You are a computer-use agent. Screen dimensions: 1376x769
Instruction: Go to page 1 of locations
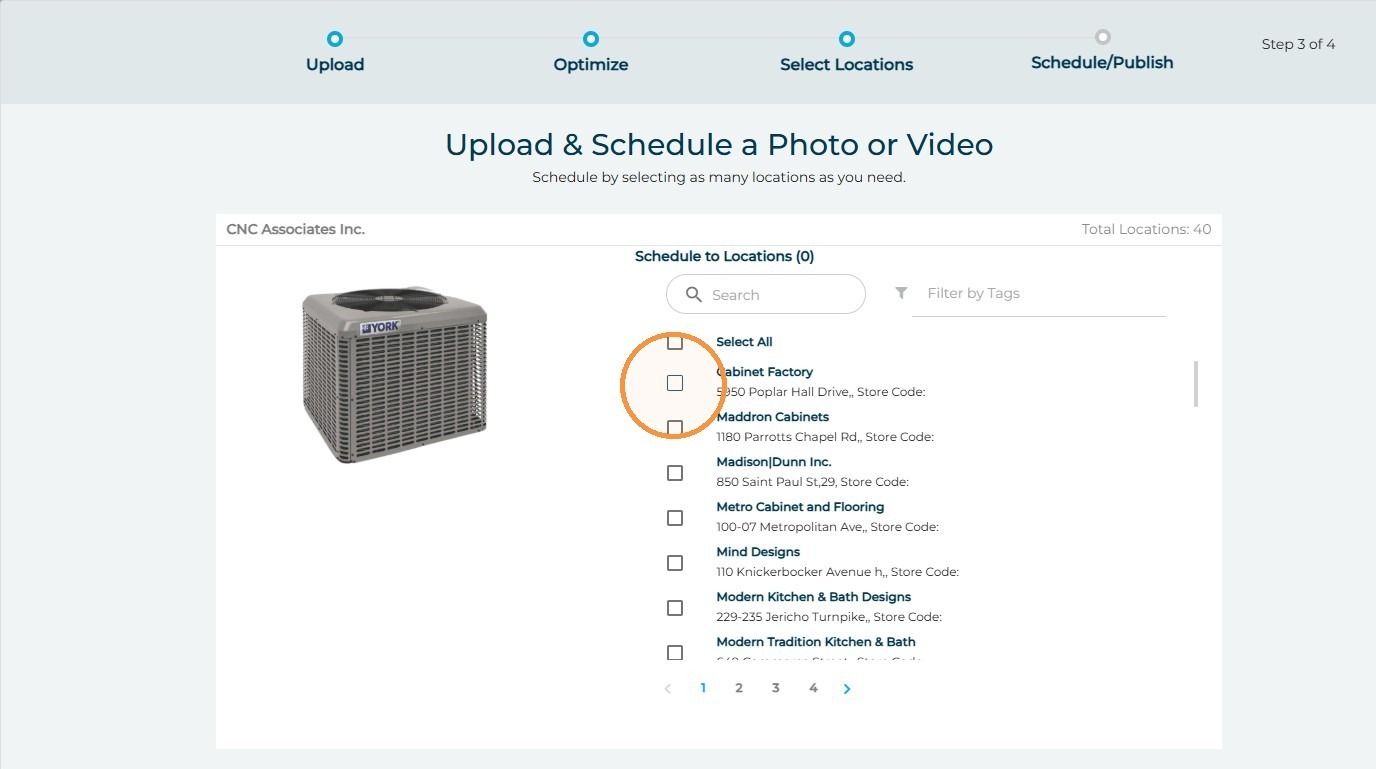pyautogui.click(x=703, y=688)
